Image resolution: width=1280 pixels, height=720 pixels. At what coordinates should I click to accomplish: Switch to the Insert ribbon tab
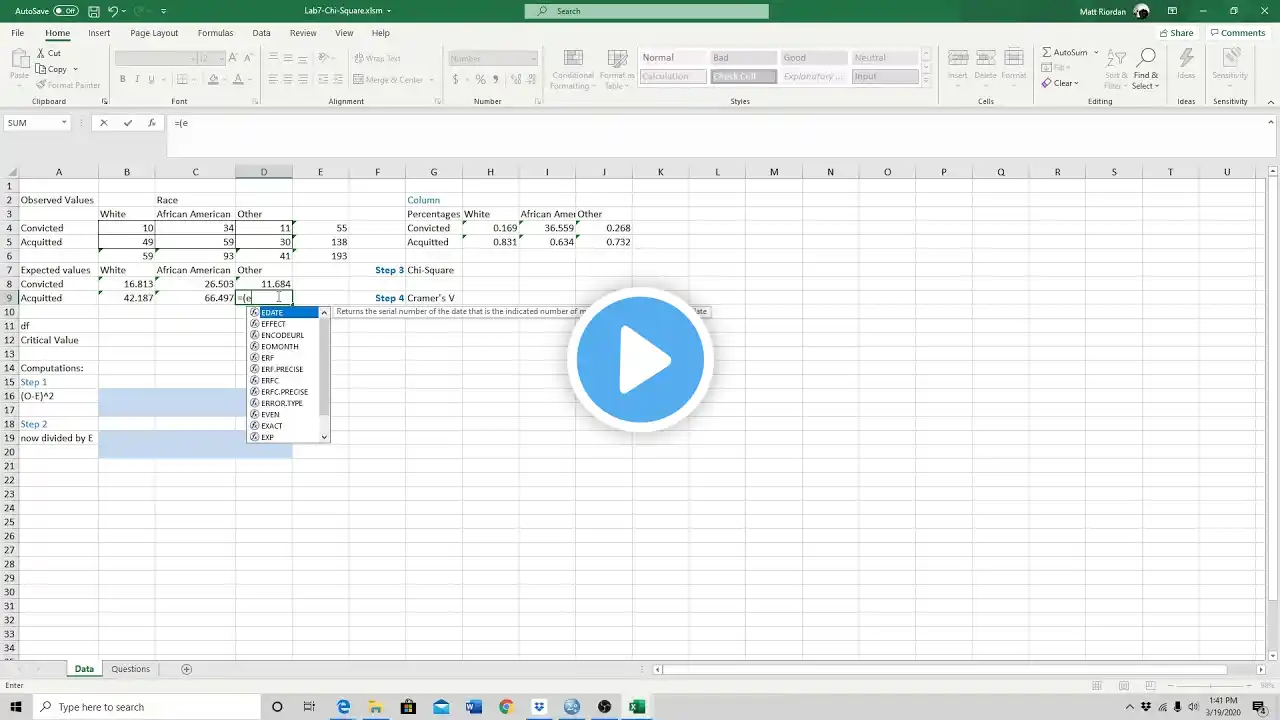click(x=99, y=33)
